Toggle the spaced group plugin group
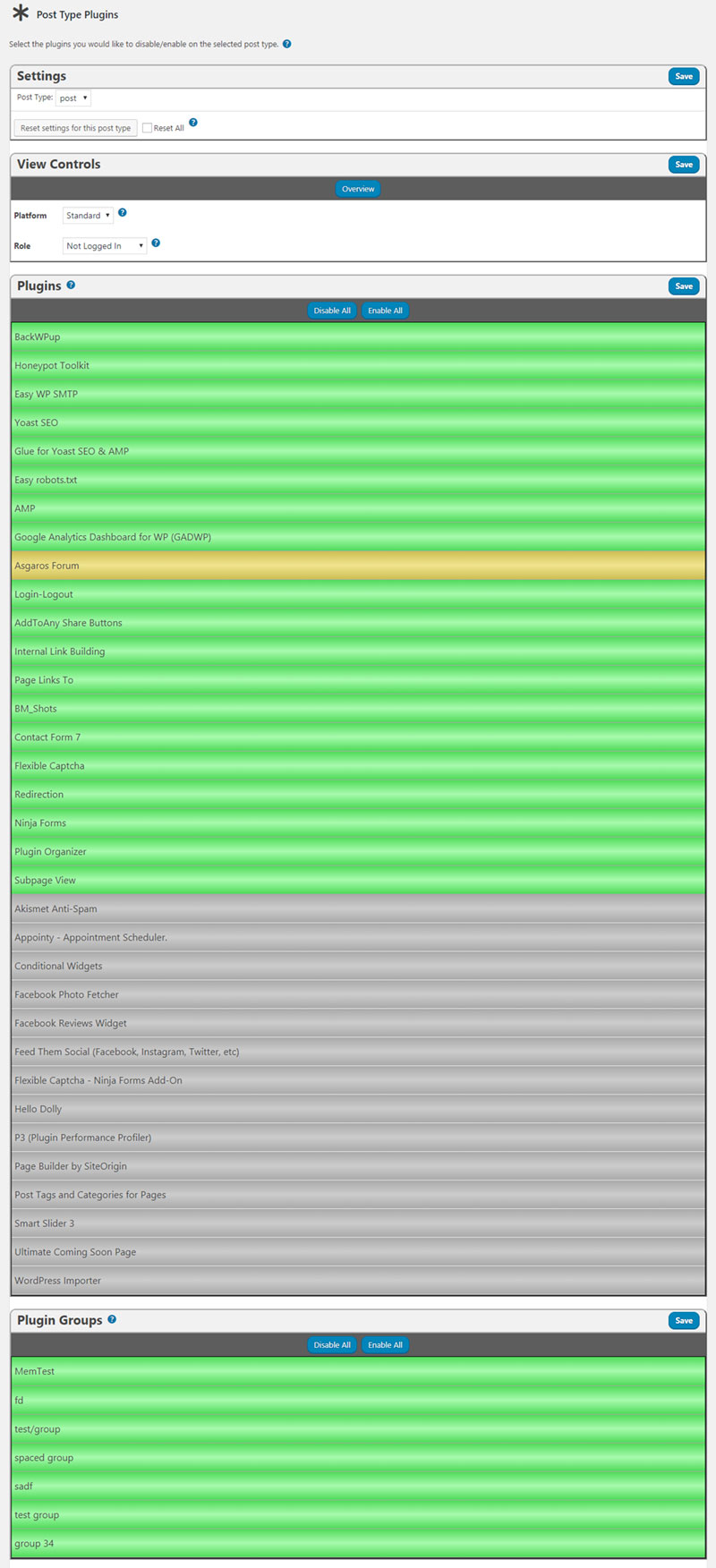Viewport: 716px width, 1568px height. 358,1458
